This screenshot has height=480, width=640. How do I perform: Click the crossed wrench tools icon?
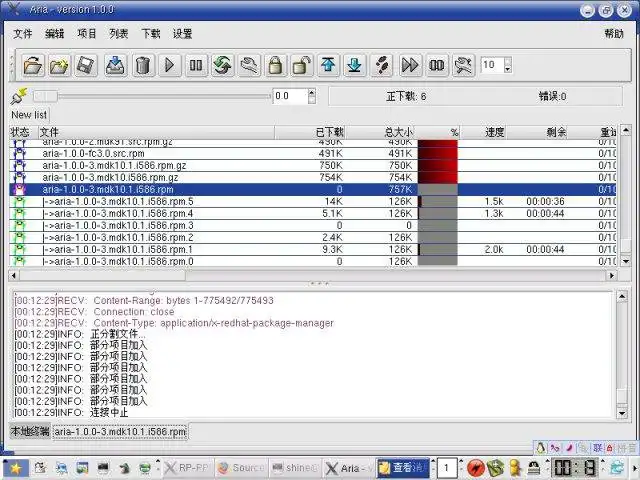(463, 65)
